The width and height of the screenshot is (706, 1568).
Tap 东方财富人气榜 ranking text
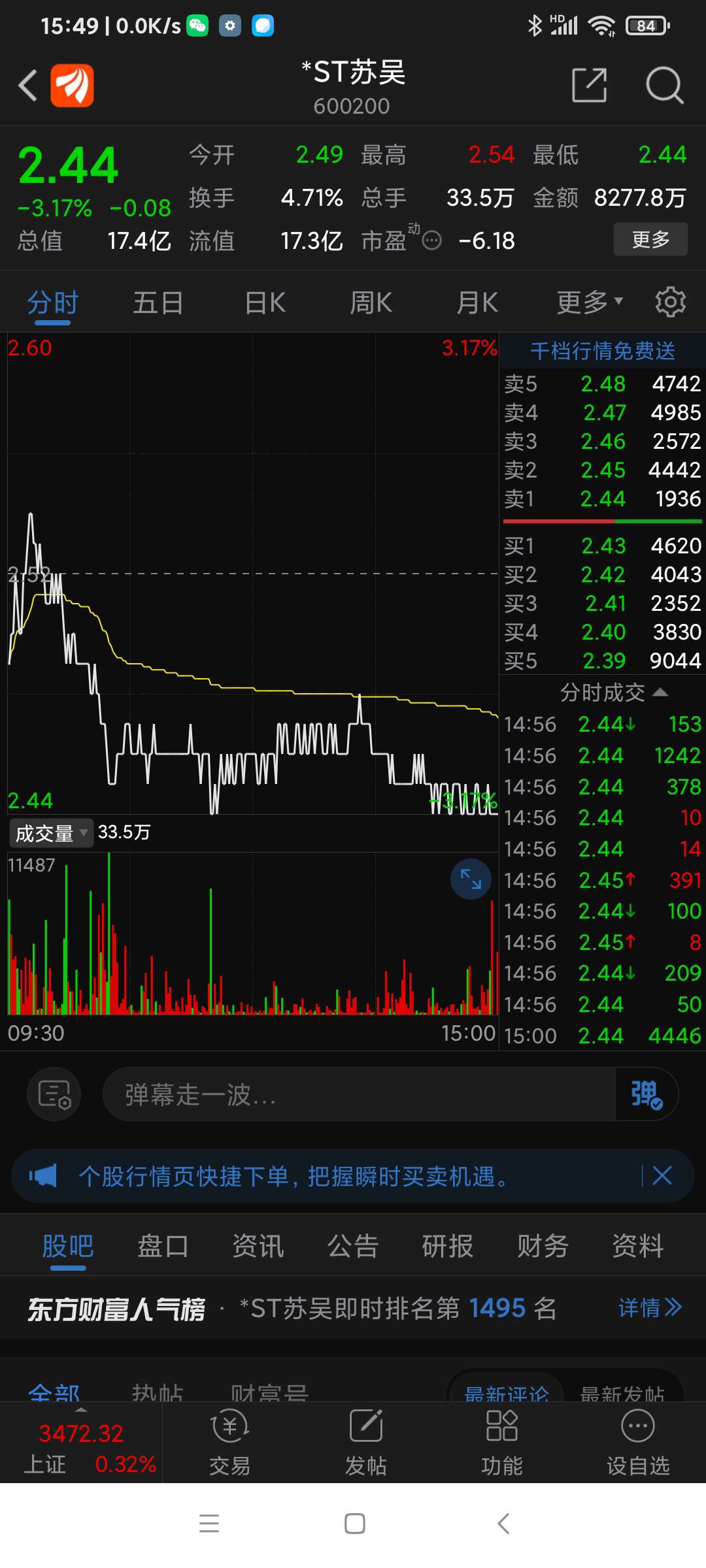pos(116,1308)
